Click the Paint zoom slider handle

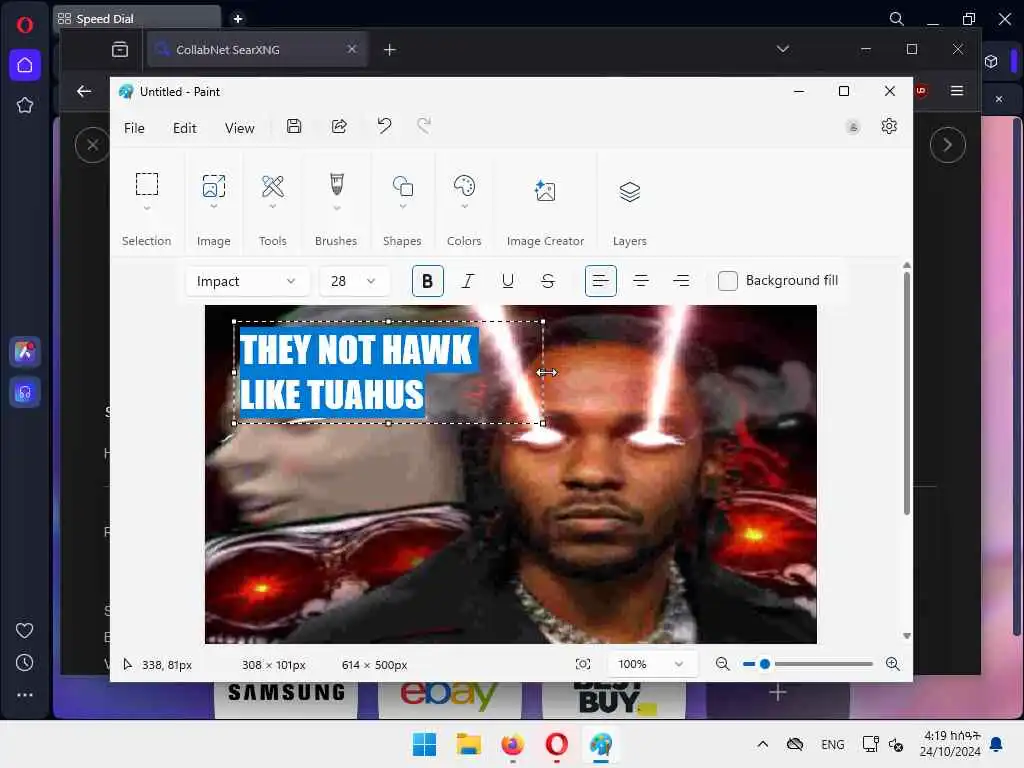[x=765, y=664]
